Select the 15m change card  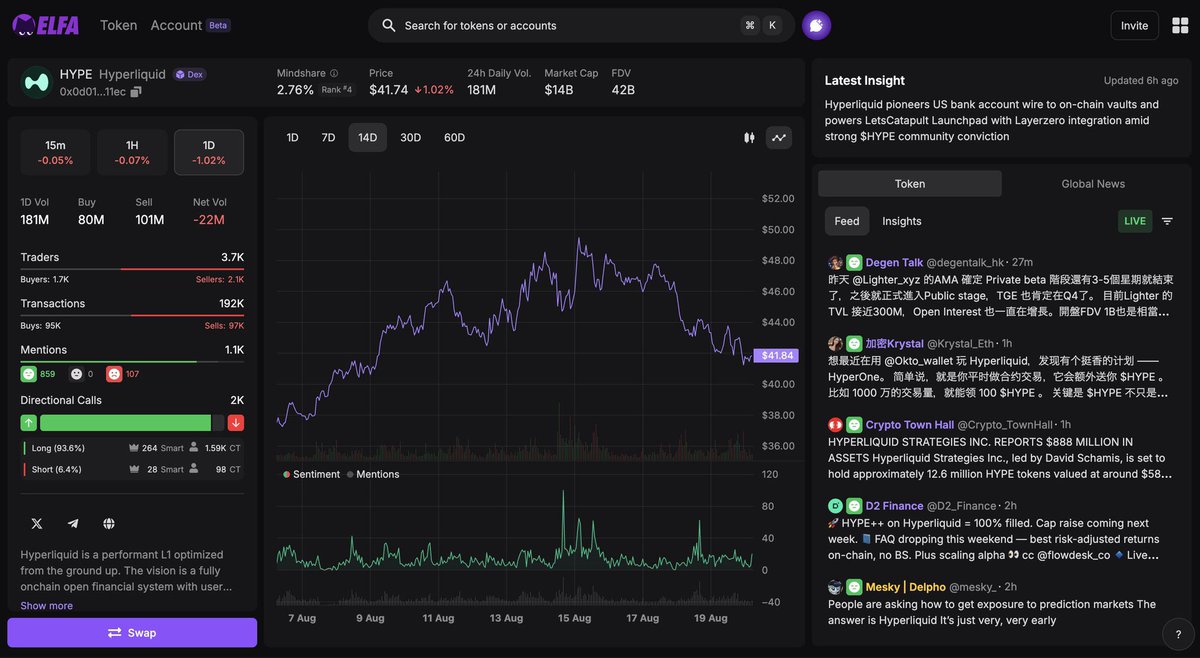[x=55, y=152]
